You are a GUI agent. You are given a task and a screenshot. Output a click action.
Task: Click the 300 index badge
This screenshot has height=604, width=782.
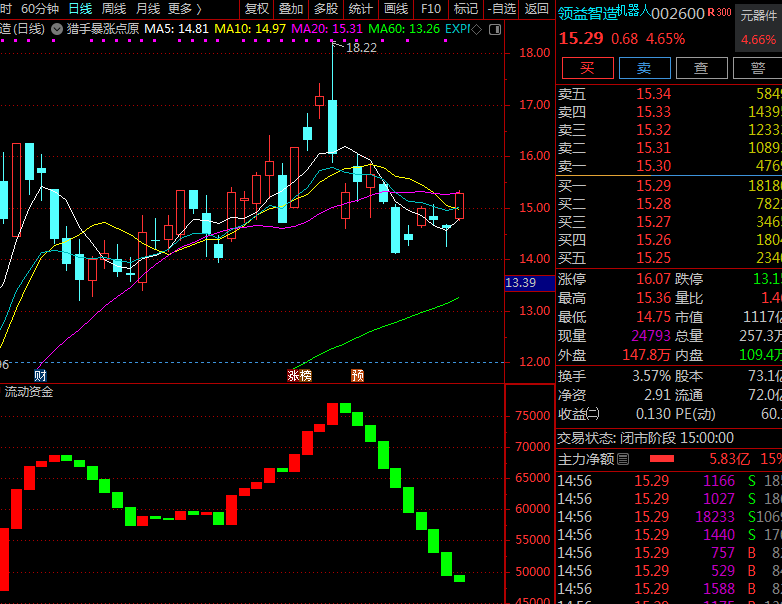click(x=724, y=12)
